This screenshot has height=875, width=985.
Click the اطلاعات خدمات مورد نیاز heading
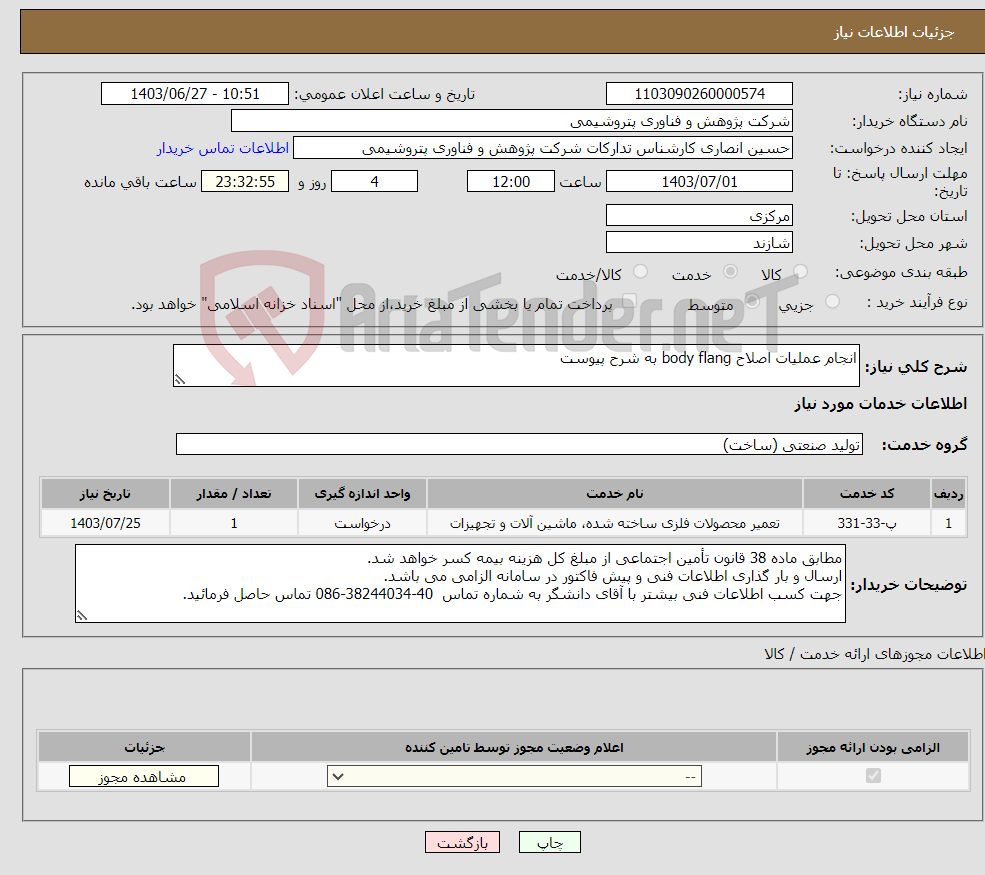[881, 403]
